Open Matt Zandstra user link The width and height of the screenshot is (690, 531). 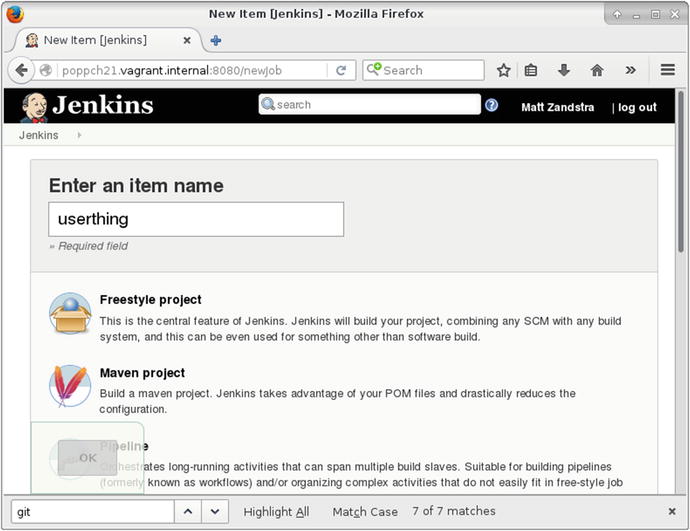[x=558, y=107]
